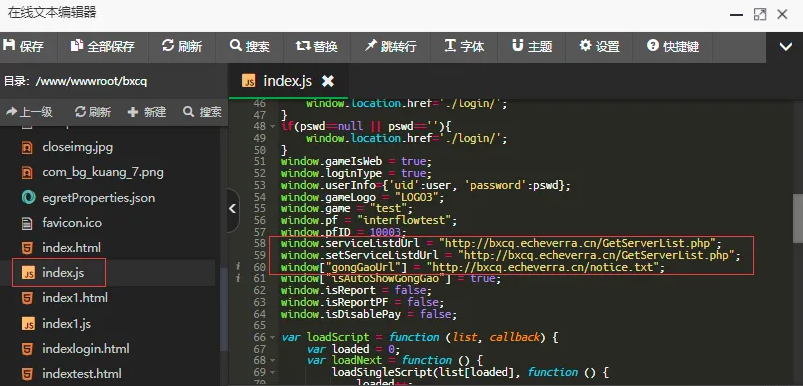Click line 56 window.pf text
This screenshot has height=386, width=803.
[x=309, y=221]
